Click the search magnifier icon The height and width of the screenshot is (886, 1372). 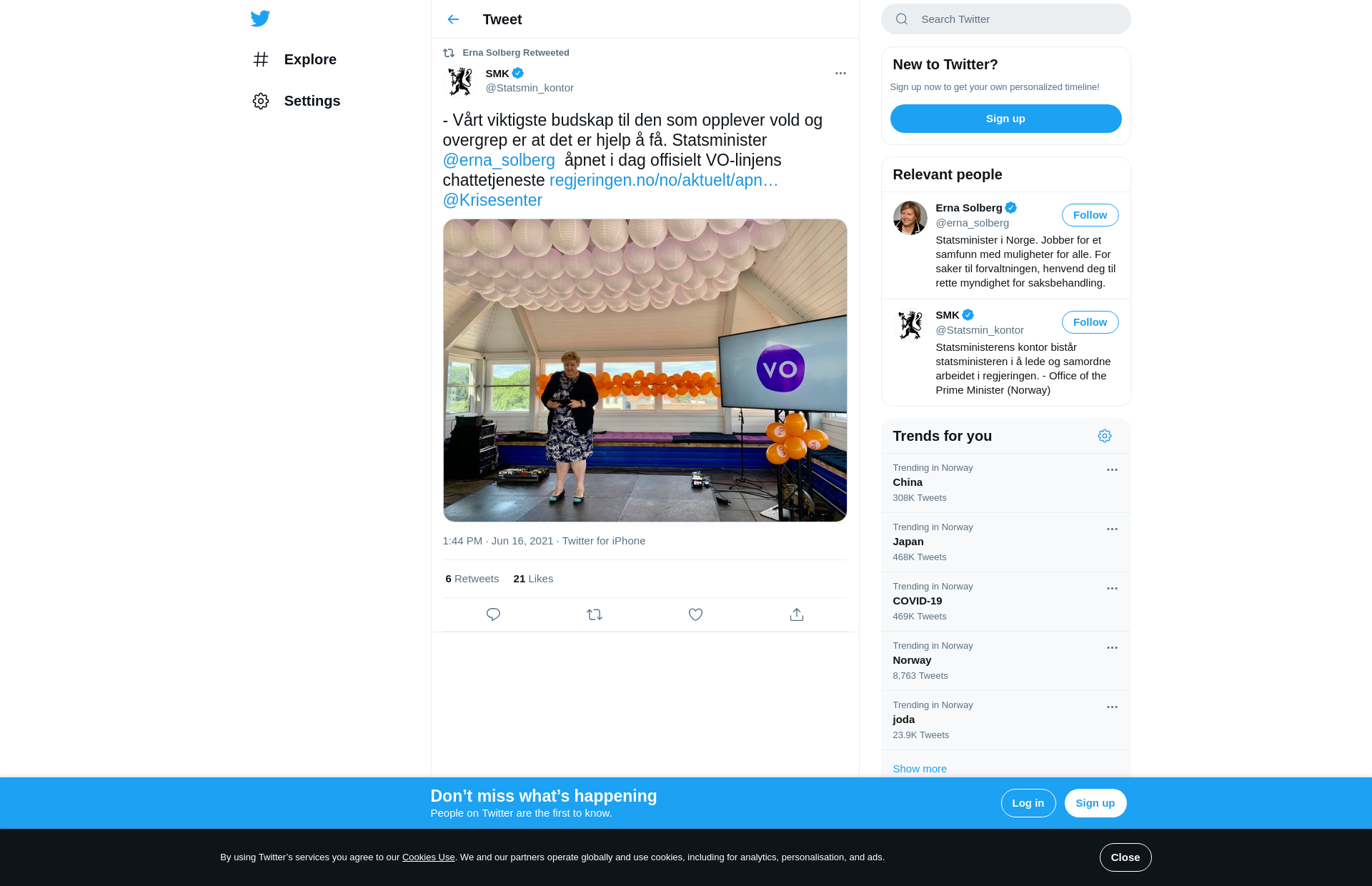click(902, 19)
